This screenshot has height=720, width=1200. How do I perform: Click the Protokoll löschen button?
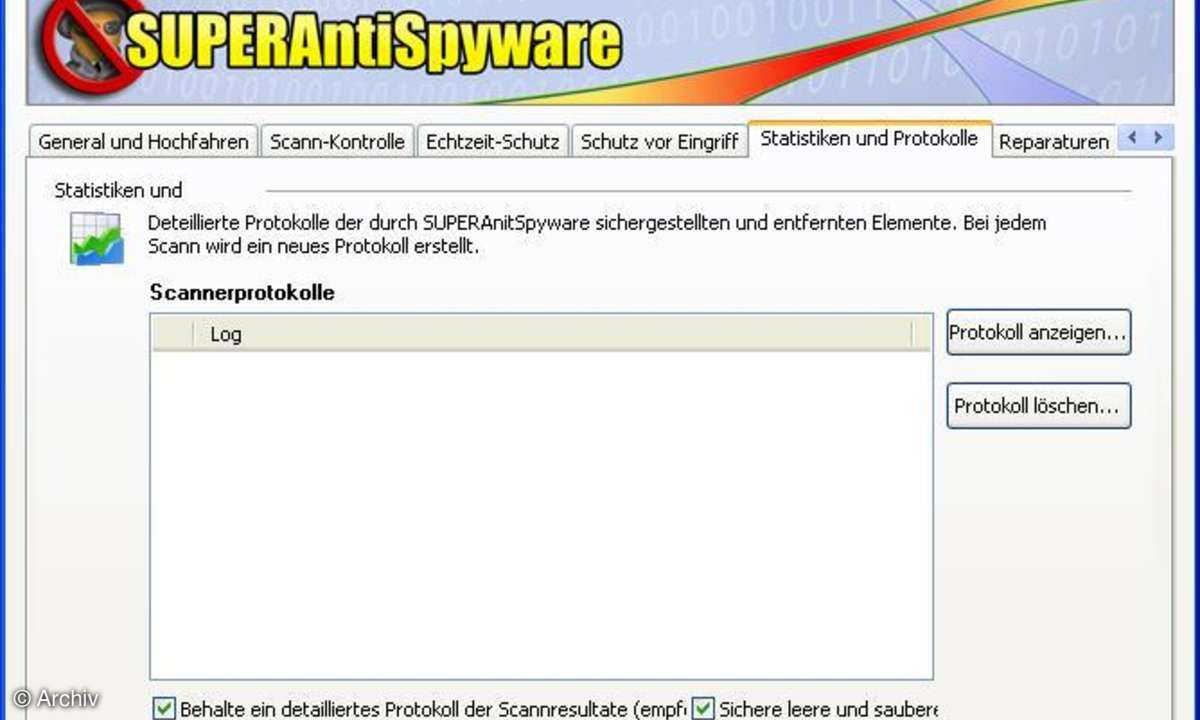pos(1039,406)
